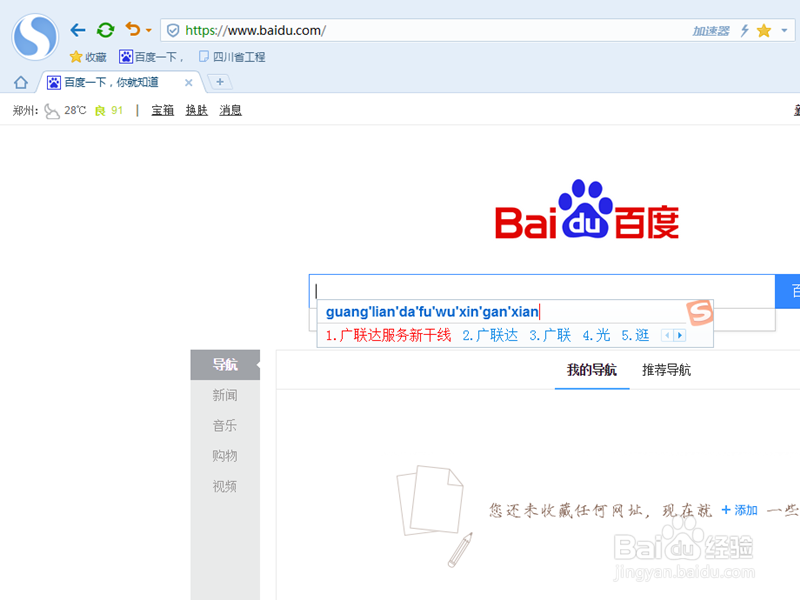Choose candidate 4 光
800x600 pixels.
(x=596, y=335)
